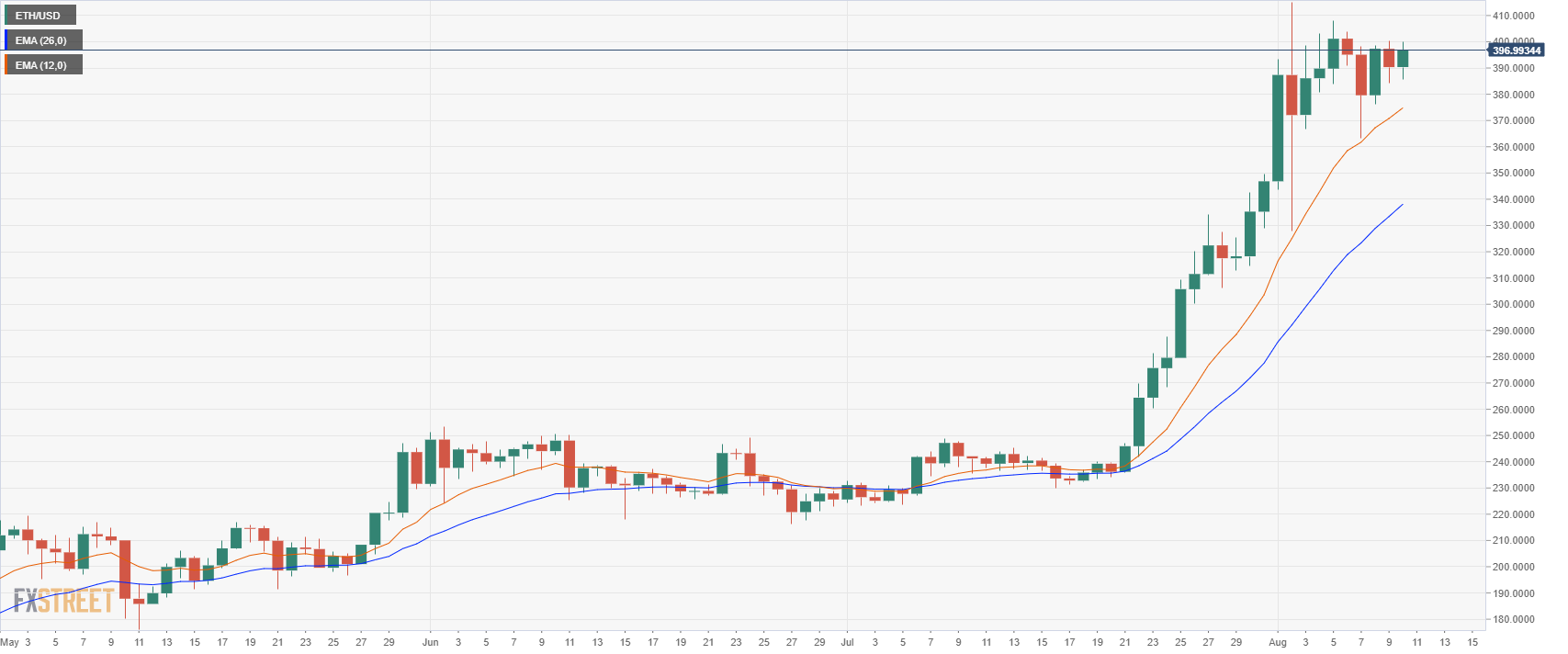Click the 180.0000 price axis label
Viewport: 1568px width, 654px height.
point(1512,619)
